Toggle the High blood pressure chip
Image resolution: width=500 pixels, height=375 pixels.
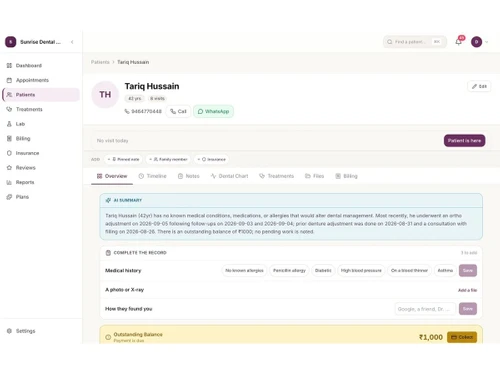(x=361, y=270)
